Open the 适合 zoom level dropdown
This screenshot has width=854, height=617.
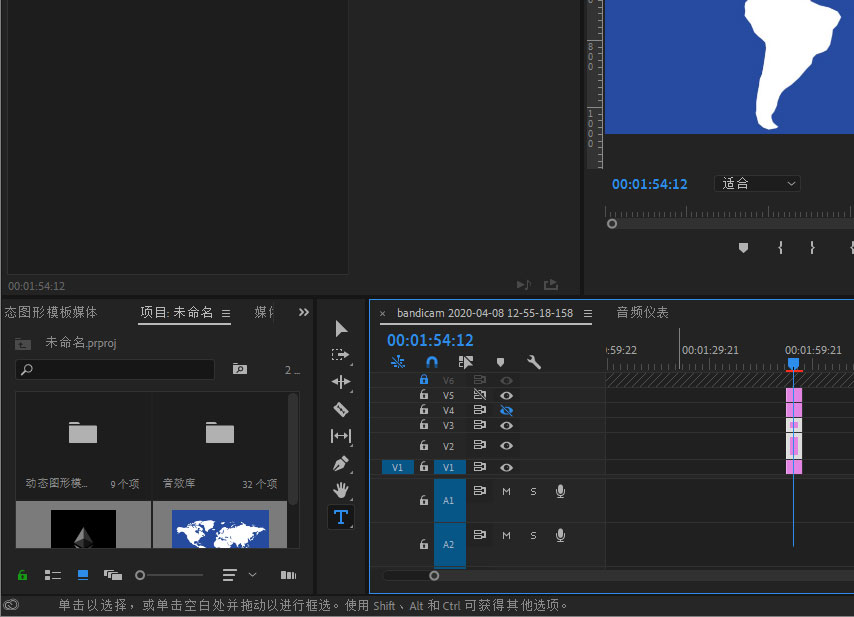pos(759,184)
